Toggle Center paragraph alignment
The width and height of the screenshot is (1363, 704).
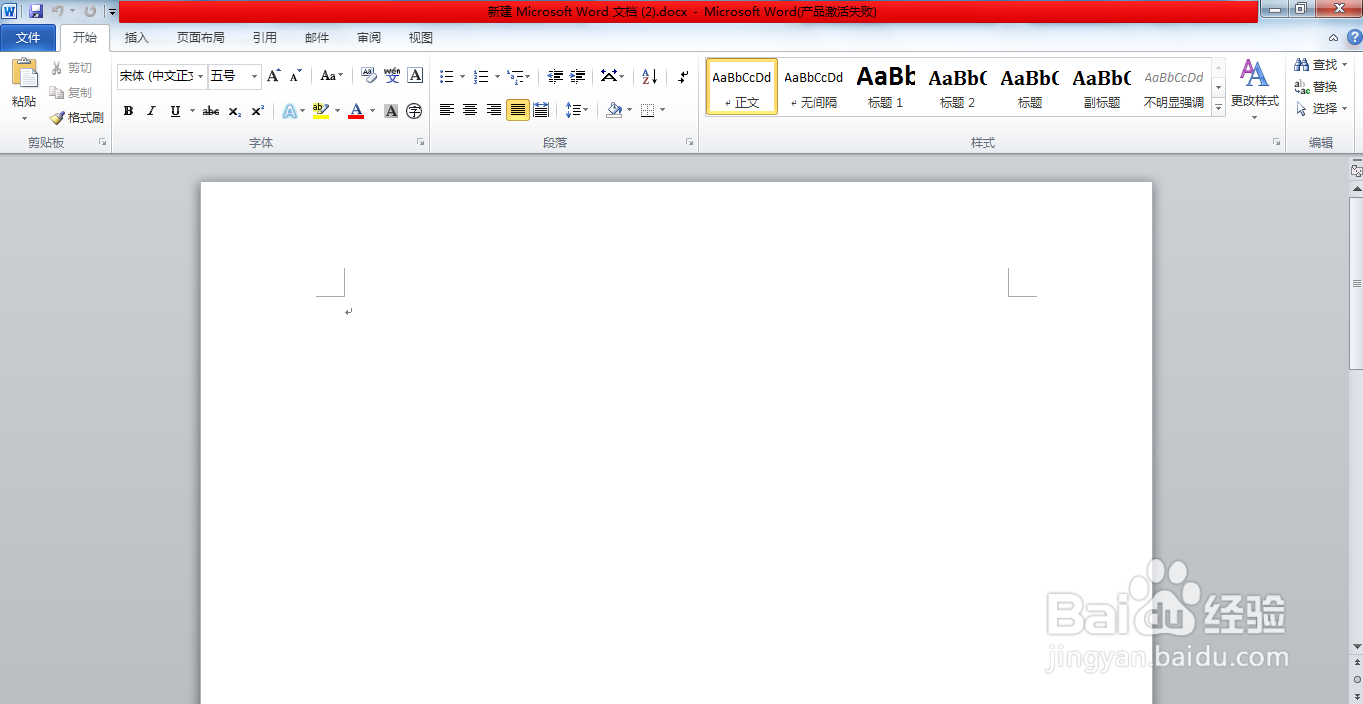[470, 110]
